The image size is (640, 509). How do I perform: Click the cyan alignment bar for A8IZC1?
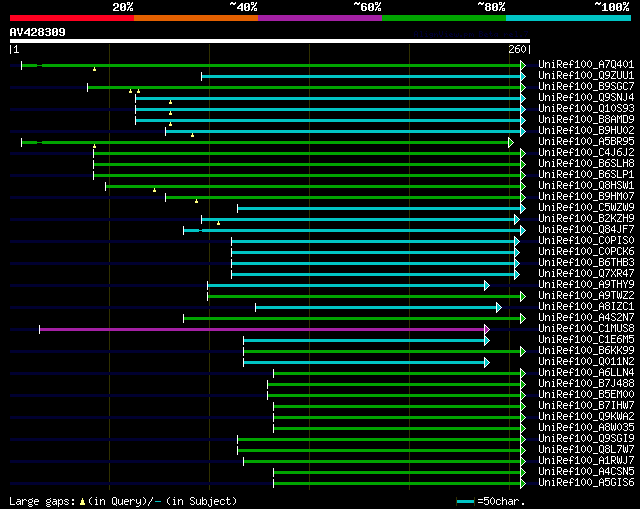(376, 307)
